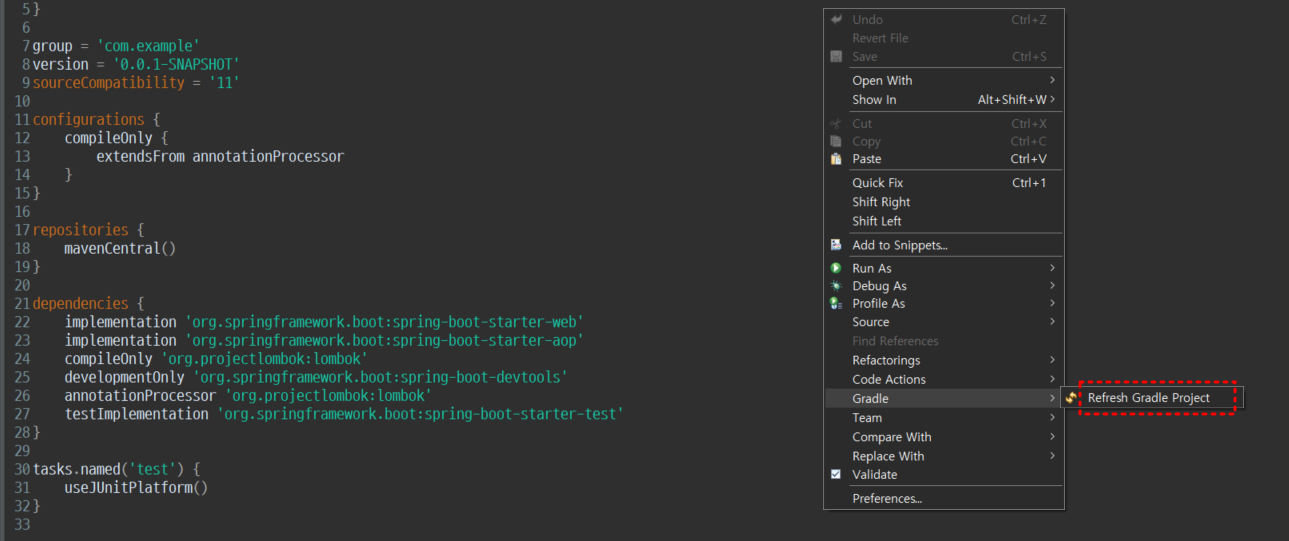Expand the Compare With submenu arrow
Screen dimensions: 1289x541
tap(1052, 436)
